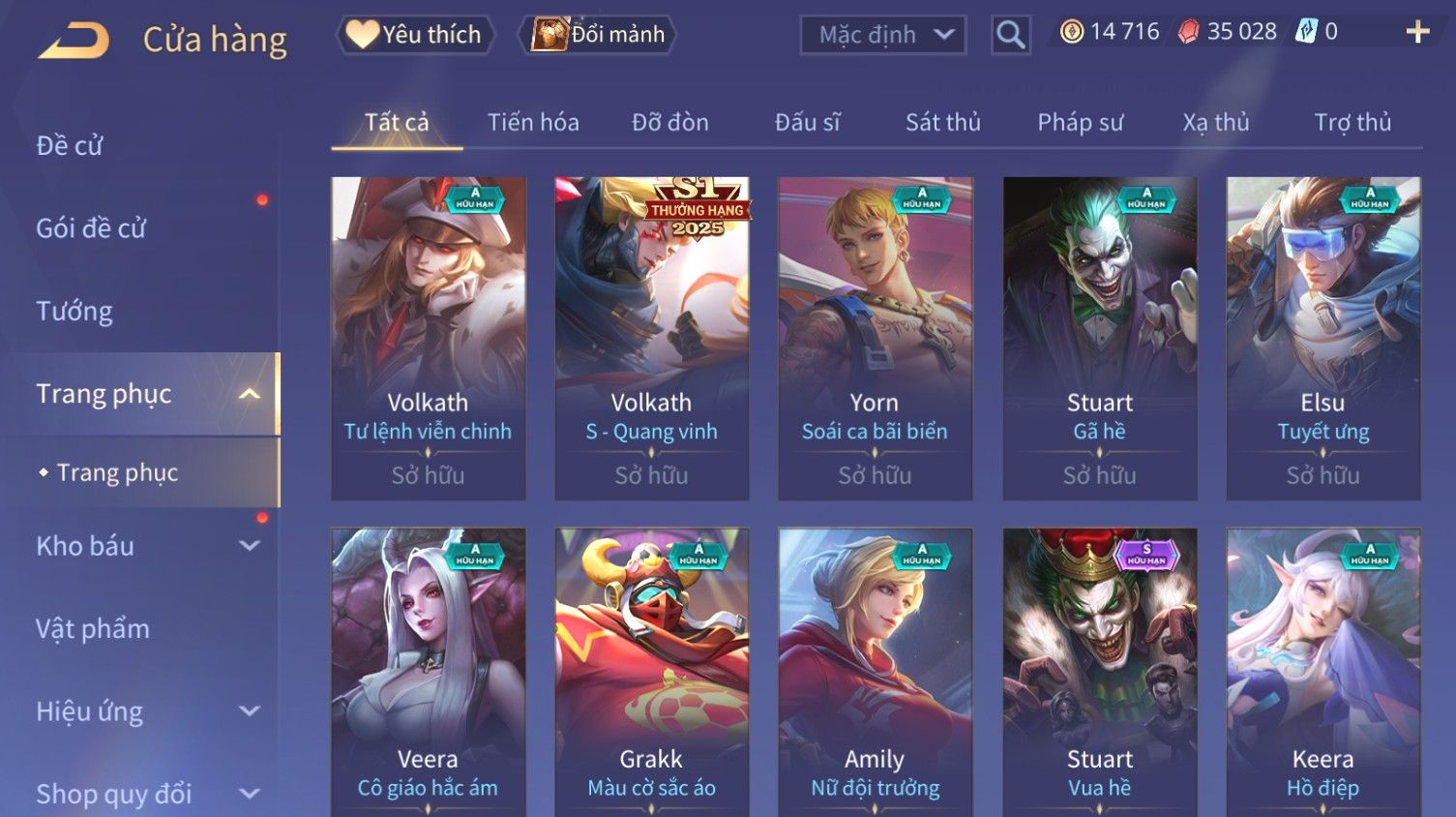
Task: Open the Mặc định sort dropdown
Action: 883,35
